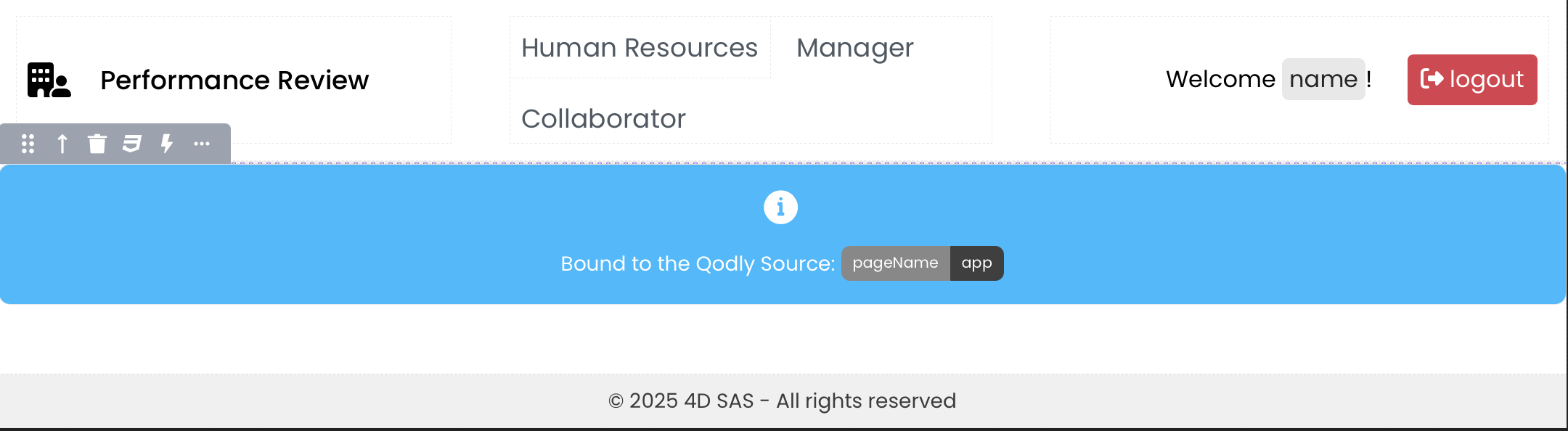Click the exclamation mark after name
1568x431 pixels.
1369,79
